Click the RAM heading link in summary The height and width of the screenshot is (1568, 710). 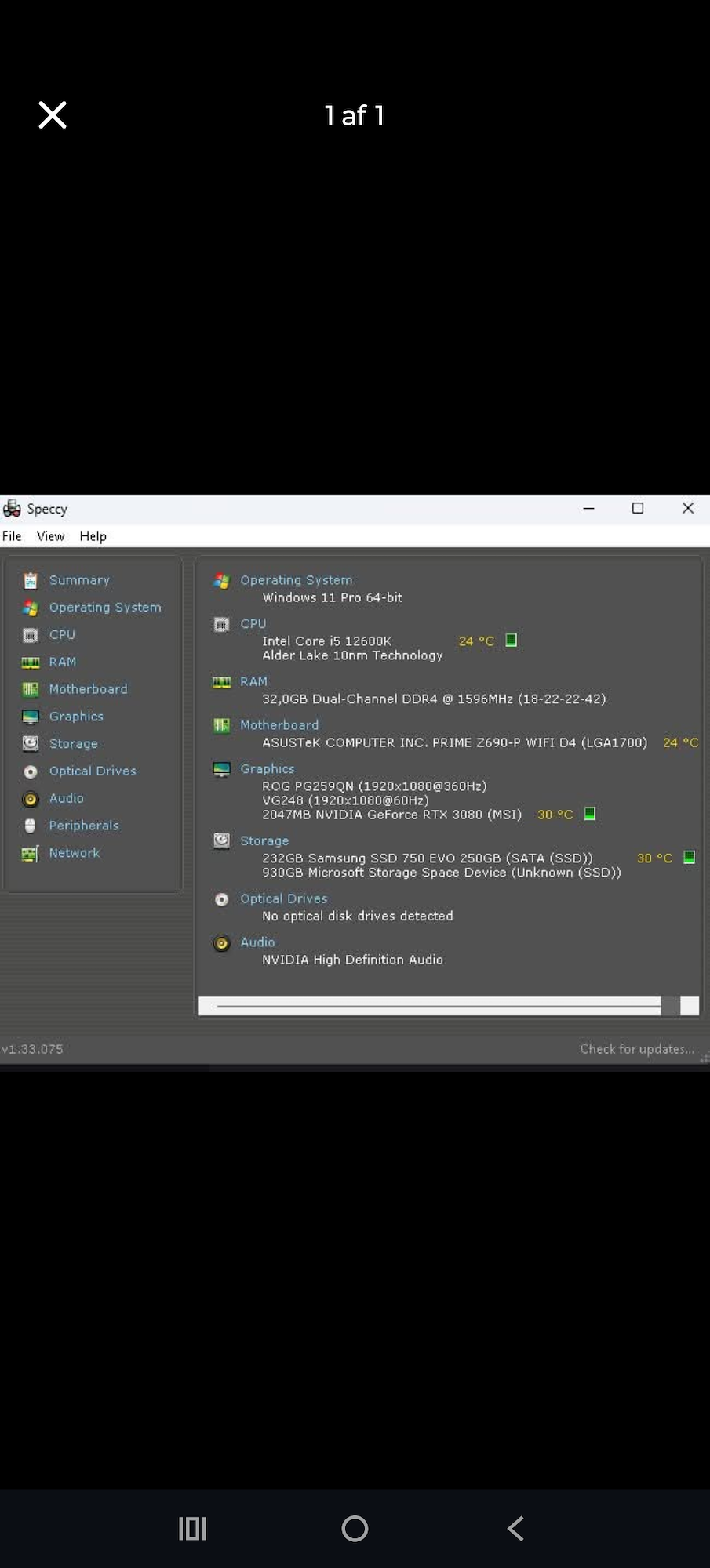tap(254, 682)
